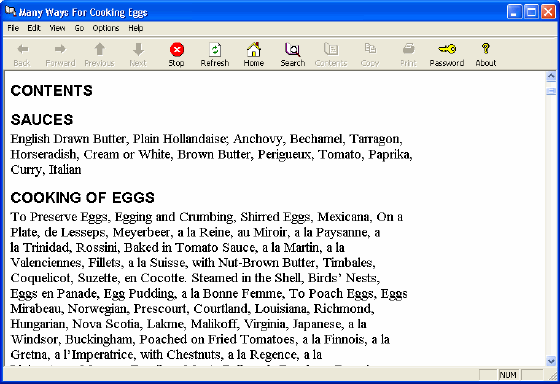Click the text 'Poached on Fried Tomatoes'
The image size is (560, 384).
[217, 340]
